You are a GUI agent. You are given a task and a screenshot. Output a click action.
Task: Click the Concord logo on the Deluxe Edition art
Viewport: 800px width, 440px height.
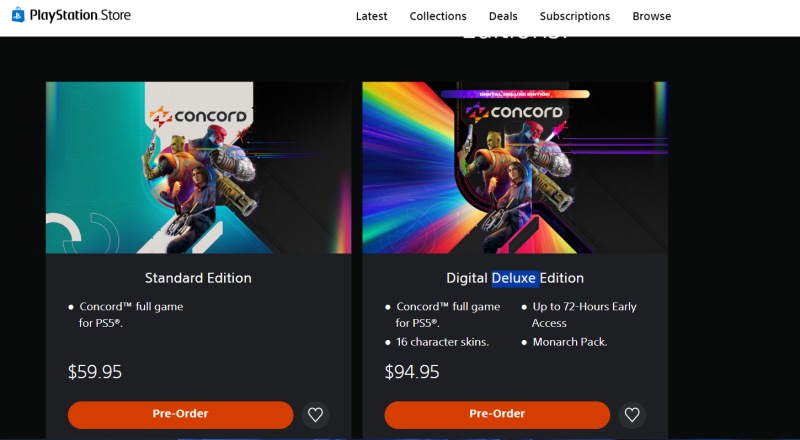(x=513, y=111)
